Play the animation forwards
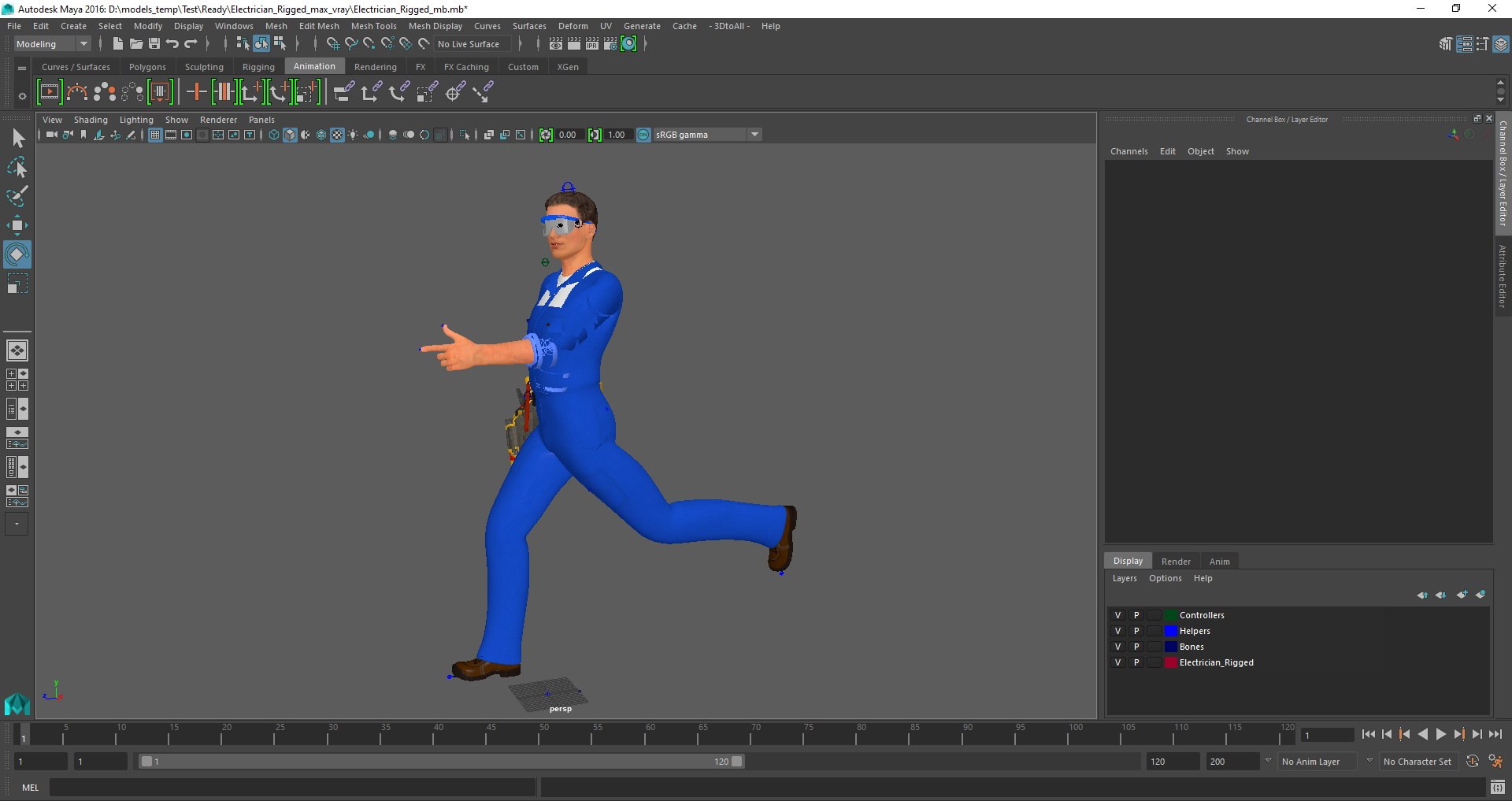The width and height of the screenshot is (1512, 801). tap(1440, 734)
